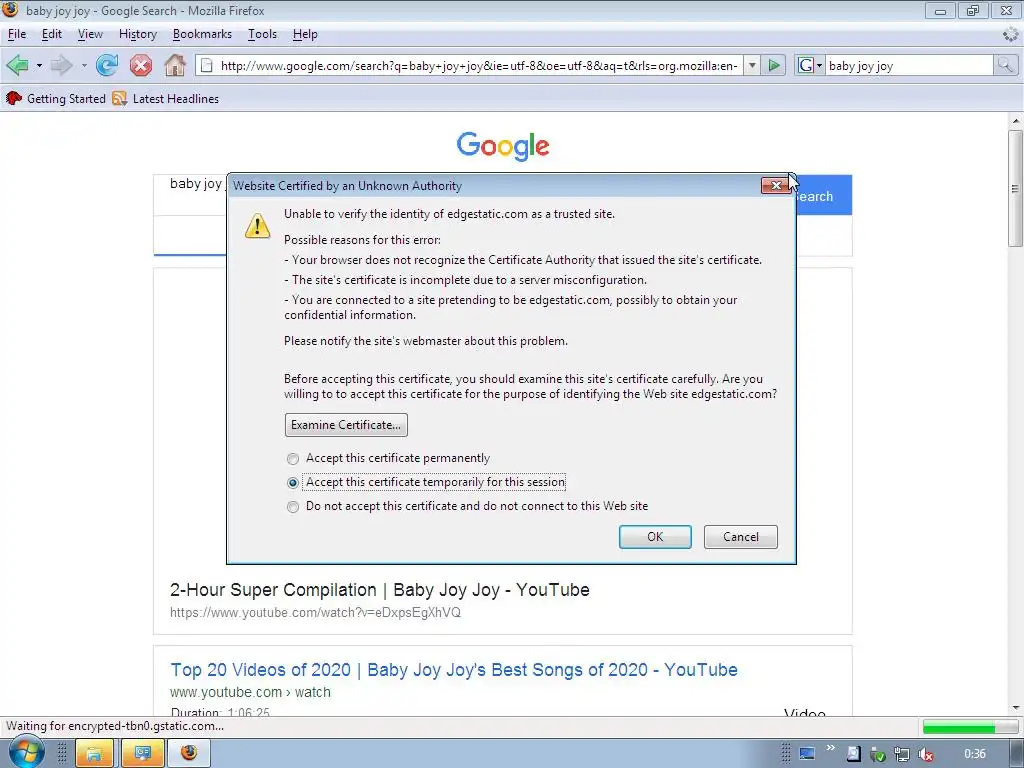The height and width of the screenshot is (768, 1024).
Task: Open the file explorer taskbar icon
Action: pos(95,753)
